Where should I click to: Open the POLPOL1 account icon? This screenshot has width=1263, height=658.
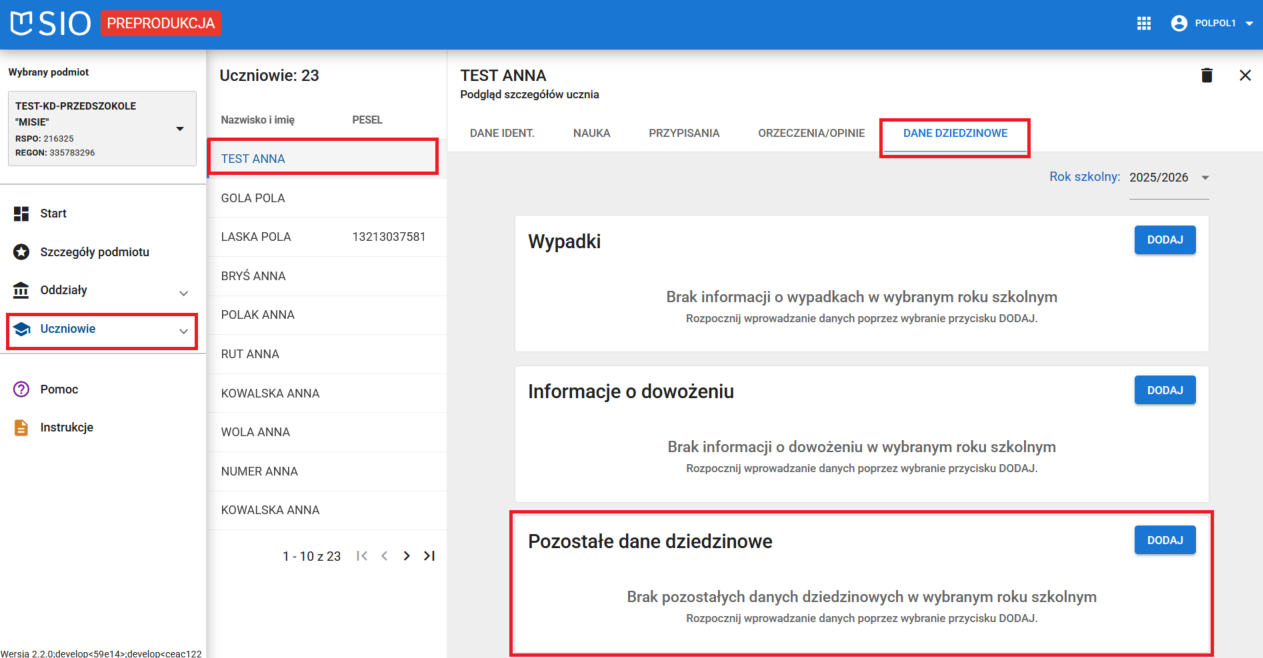[1177, 23]
